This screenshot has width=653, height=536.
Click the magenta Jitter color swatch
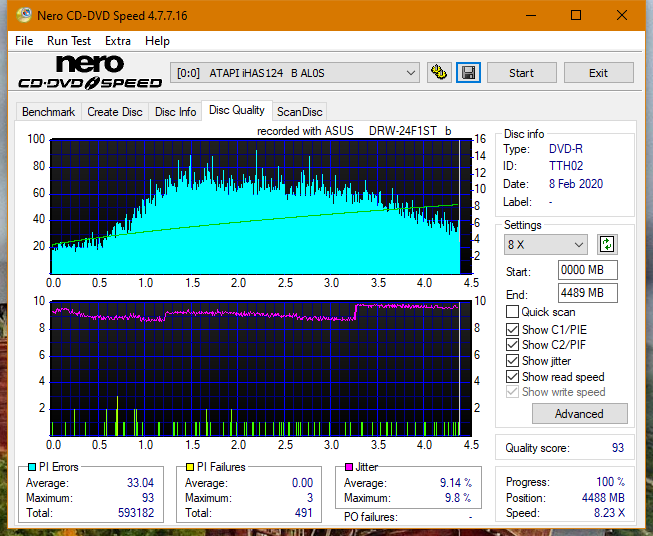tap(349, 467)
